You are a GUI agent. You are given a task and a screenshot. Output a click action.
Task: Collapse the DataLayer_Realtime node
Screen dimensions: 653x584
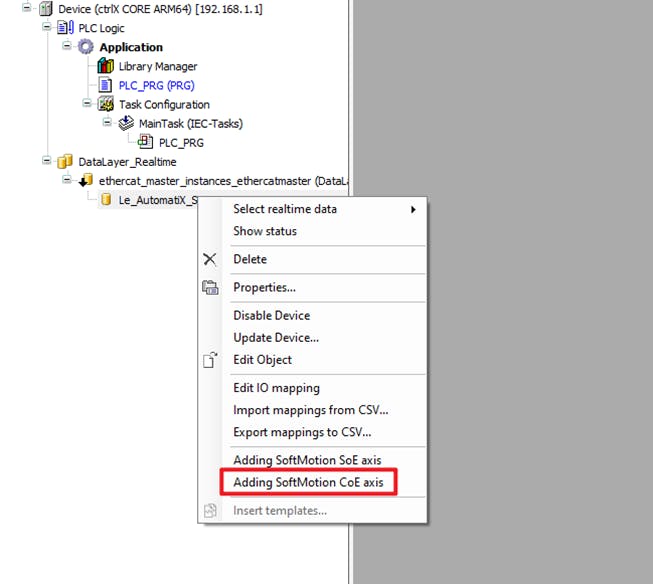(x=48, y=161)
